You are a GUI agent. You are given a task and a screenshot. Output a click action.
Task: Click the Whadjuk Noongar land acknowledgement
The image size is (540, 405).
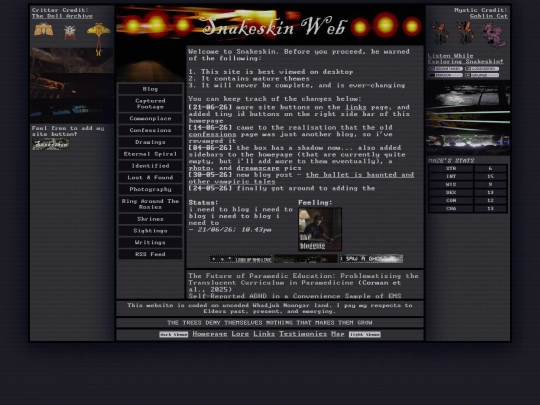270,308
